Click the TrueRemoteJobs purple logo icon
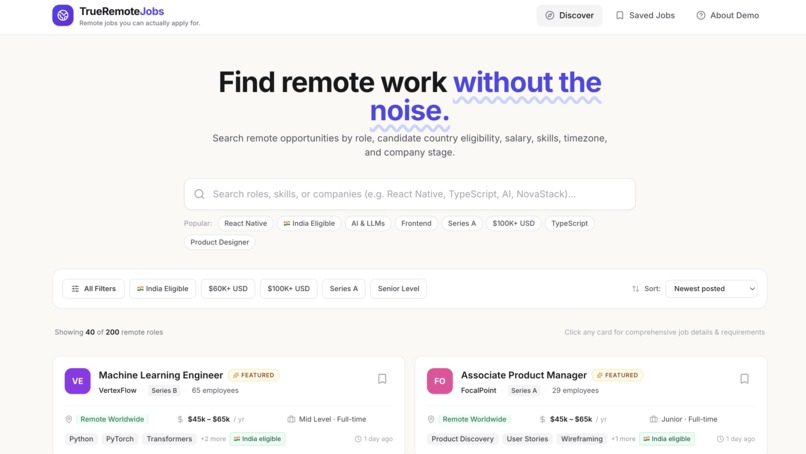 click(x=63, y=15)
